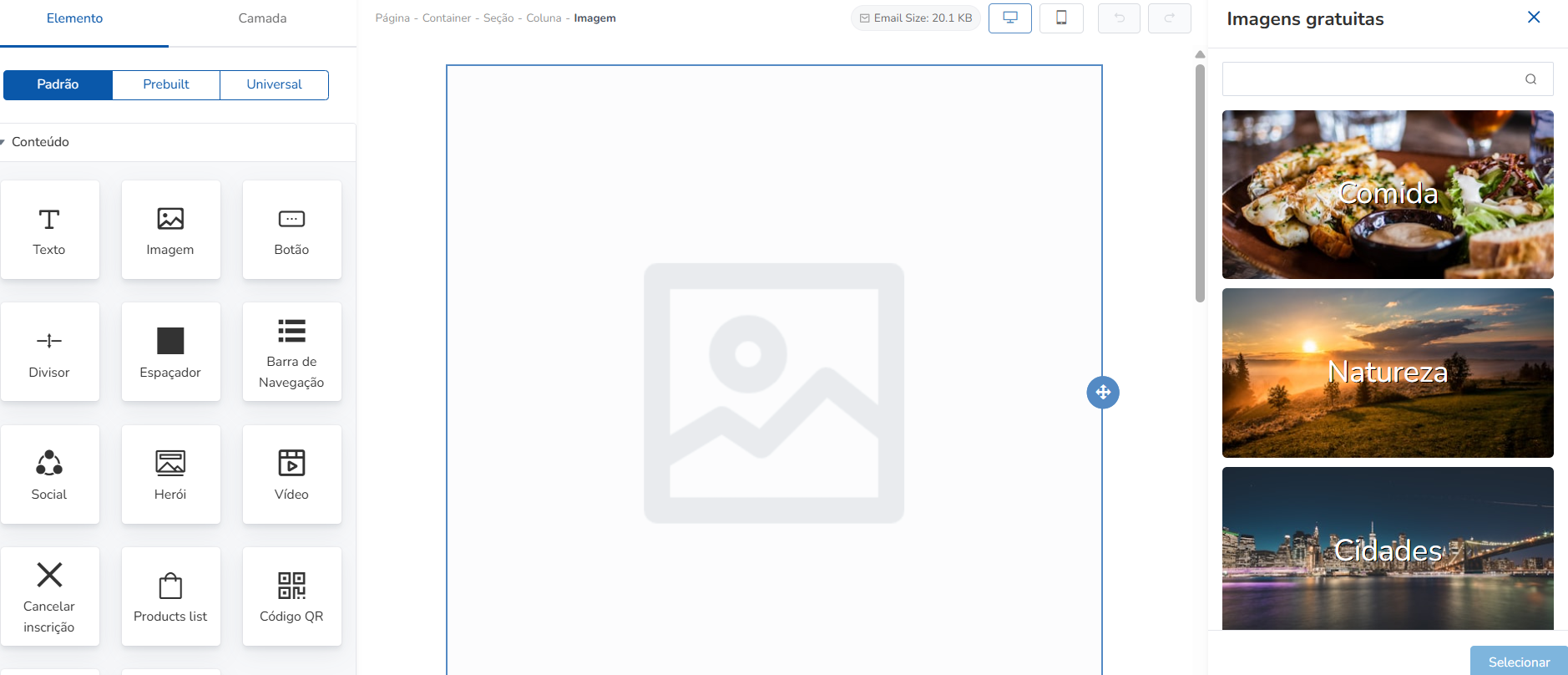Select the Botão element block
Image resolution: width=1568 pixels, height=675 pixels.
[292, 230]
